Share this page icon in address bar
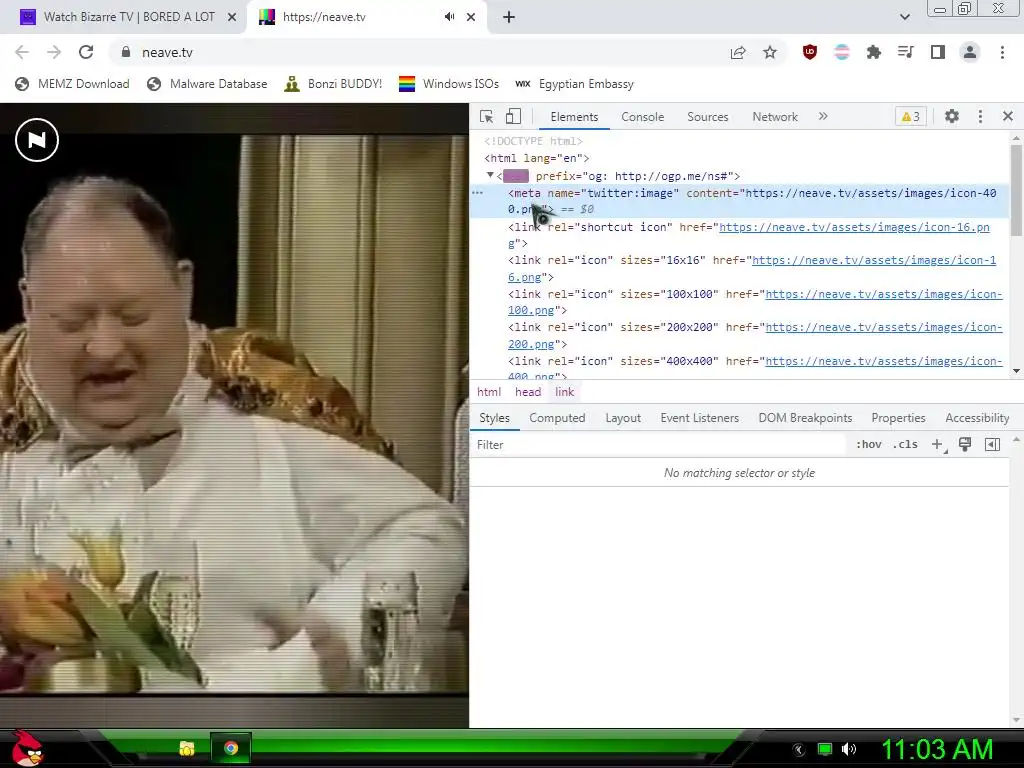 click(738, 52)
